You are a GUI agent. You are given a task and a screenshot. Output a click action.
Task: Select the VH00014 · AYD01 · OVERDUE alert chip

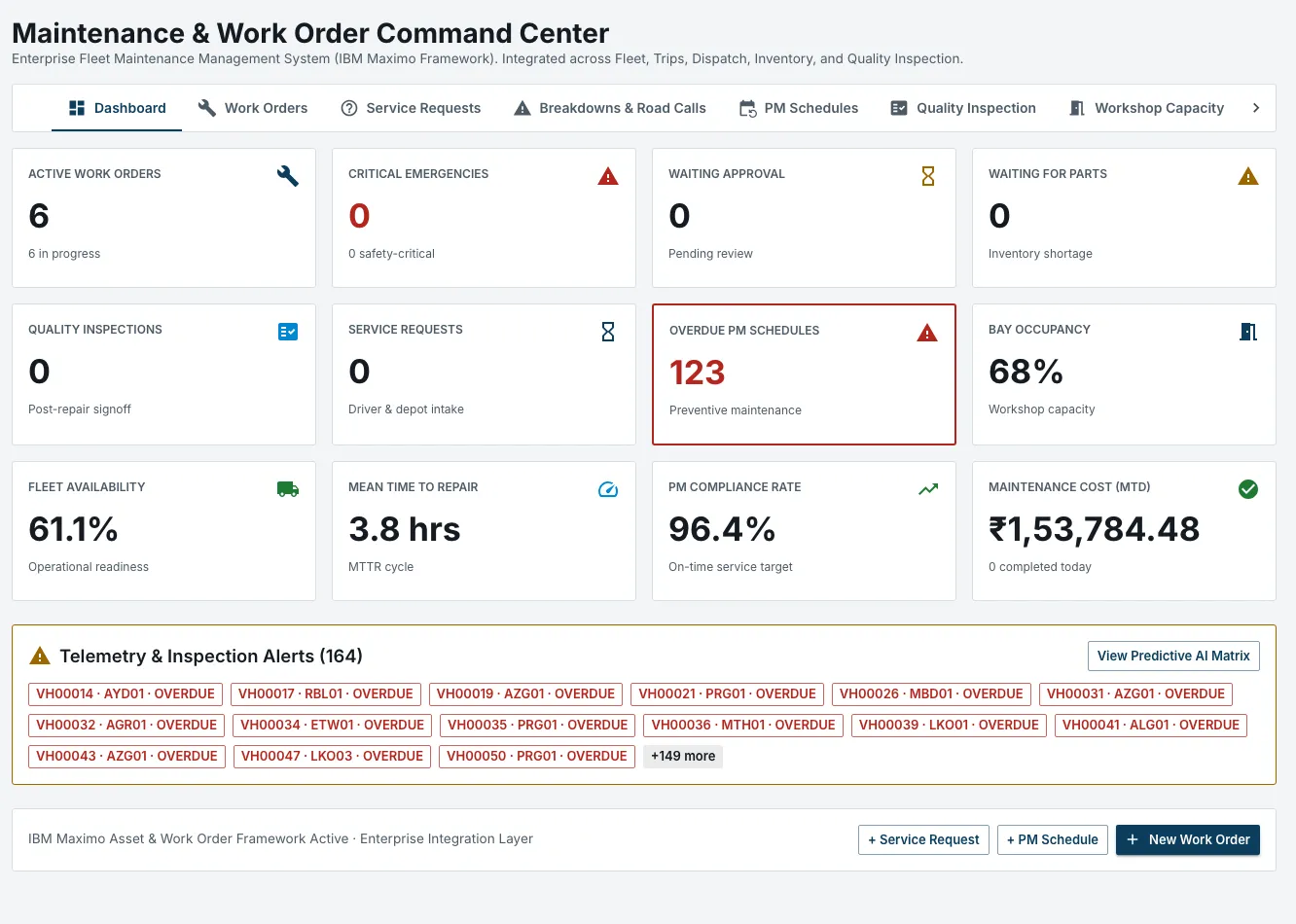[x=126, y=693]
